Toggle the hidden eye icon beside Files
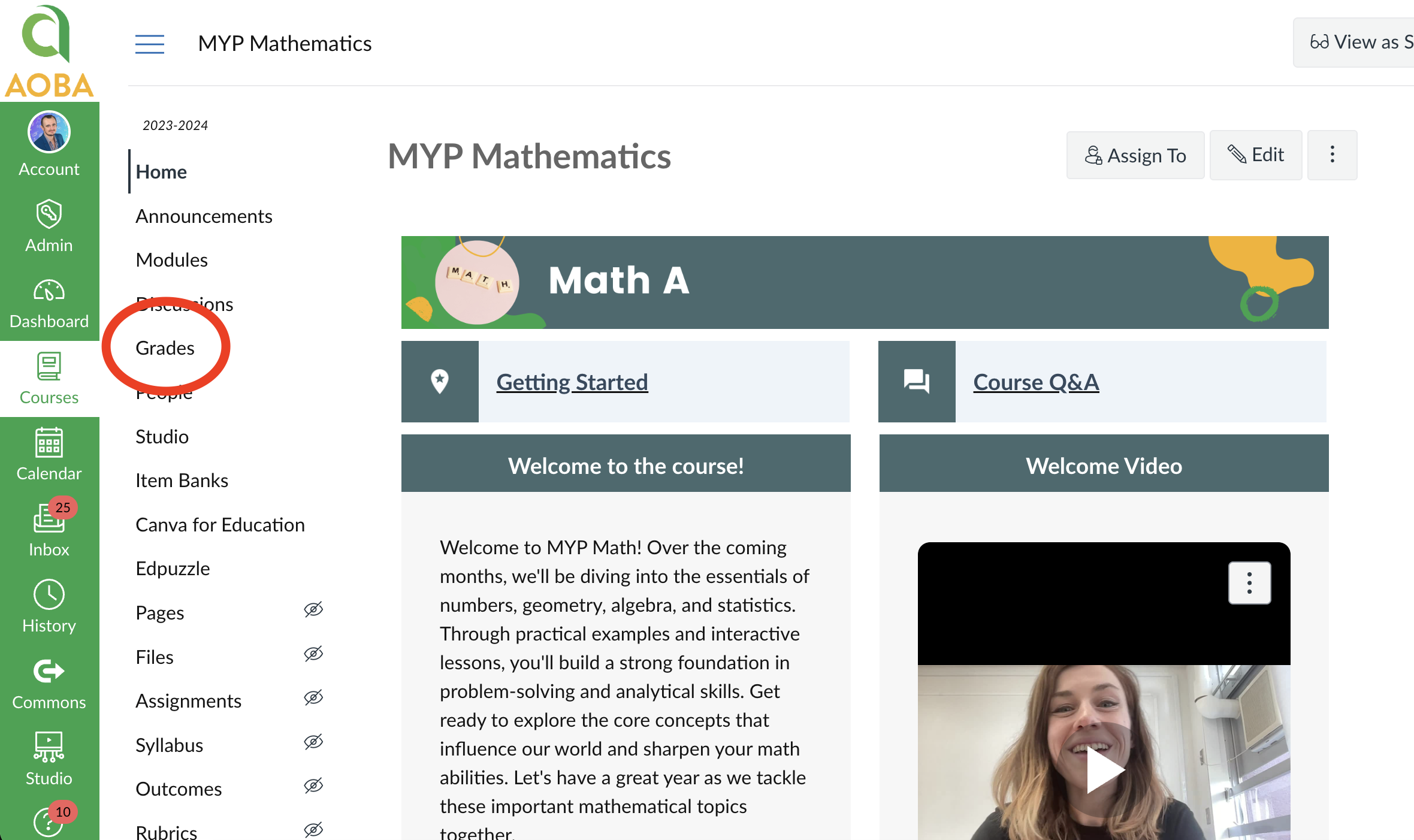Image resolution: width=1414 pixels, height=840 pixels. coord(313,654)
